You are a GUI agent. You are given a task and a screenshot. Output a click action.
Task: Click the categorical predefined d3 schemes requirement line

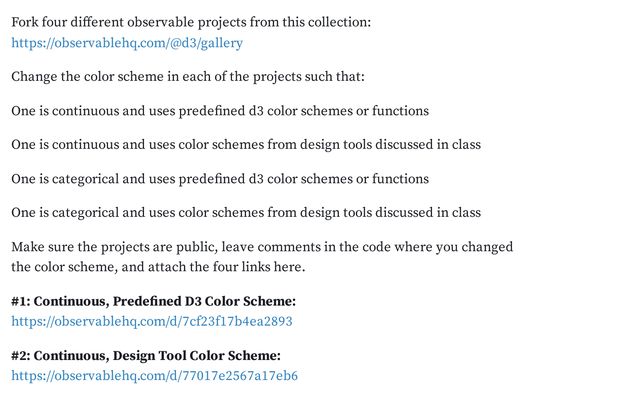click(x=220, y=179)
